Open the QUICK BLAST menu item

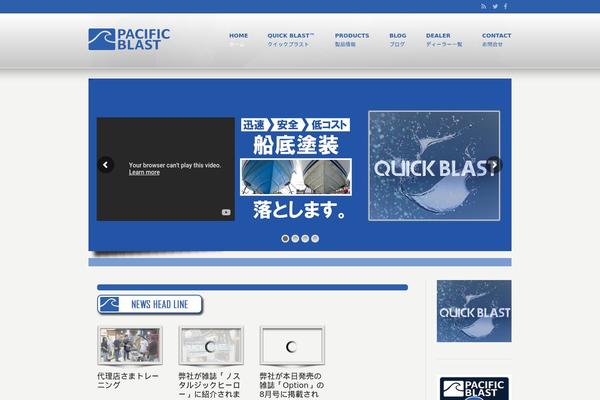tap(291, 39)
